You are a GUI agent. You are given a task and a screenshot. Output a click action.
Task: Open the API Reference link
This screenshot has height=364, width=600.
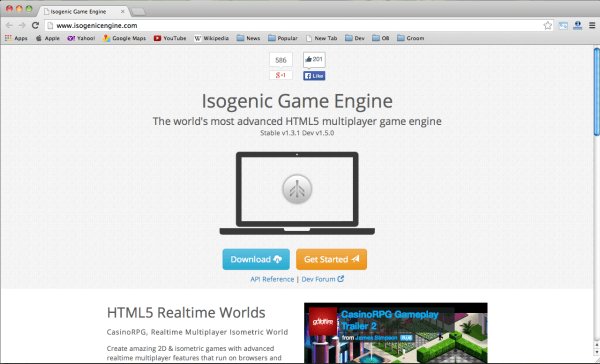point(272,279)
